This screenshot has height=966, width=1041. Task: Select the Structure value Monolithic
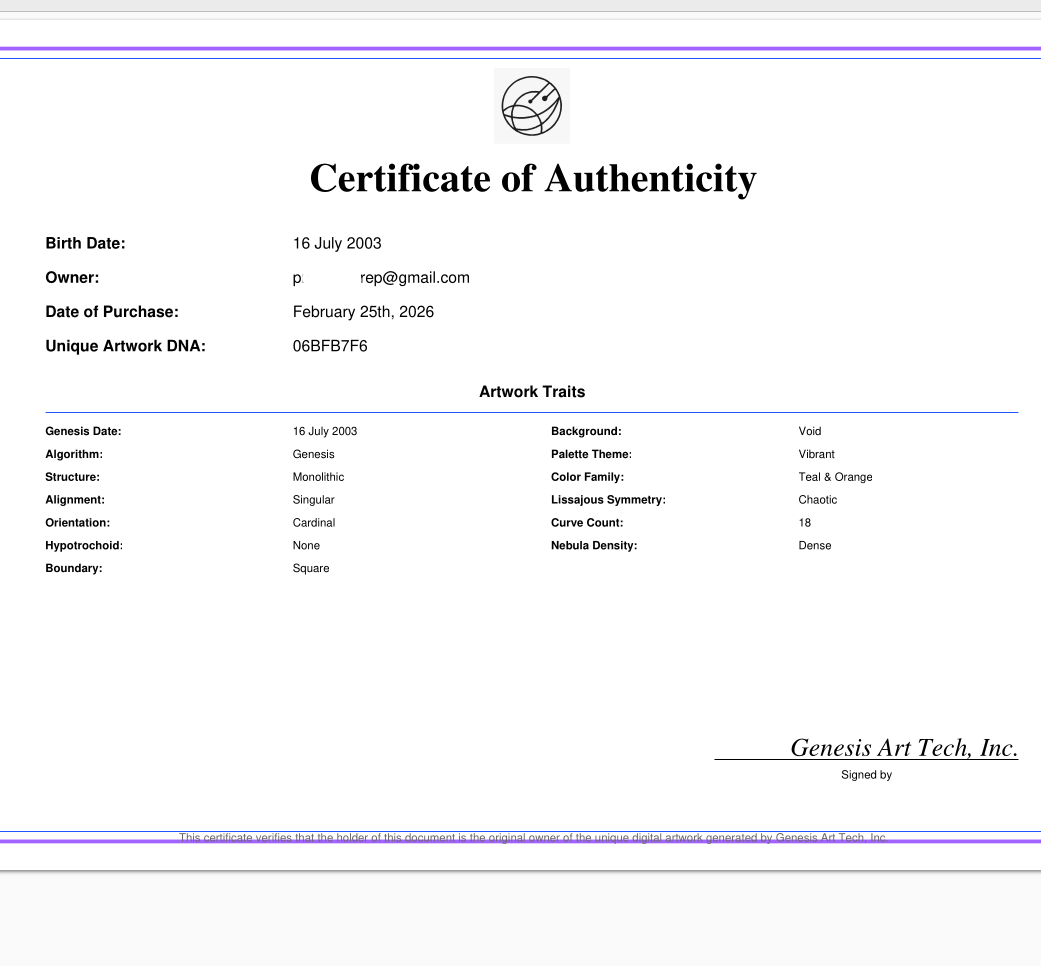pos(318,477)
